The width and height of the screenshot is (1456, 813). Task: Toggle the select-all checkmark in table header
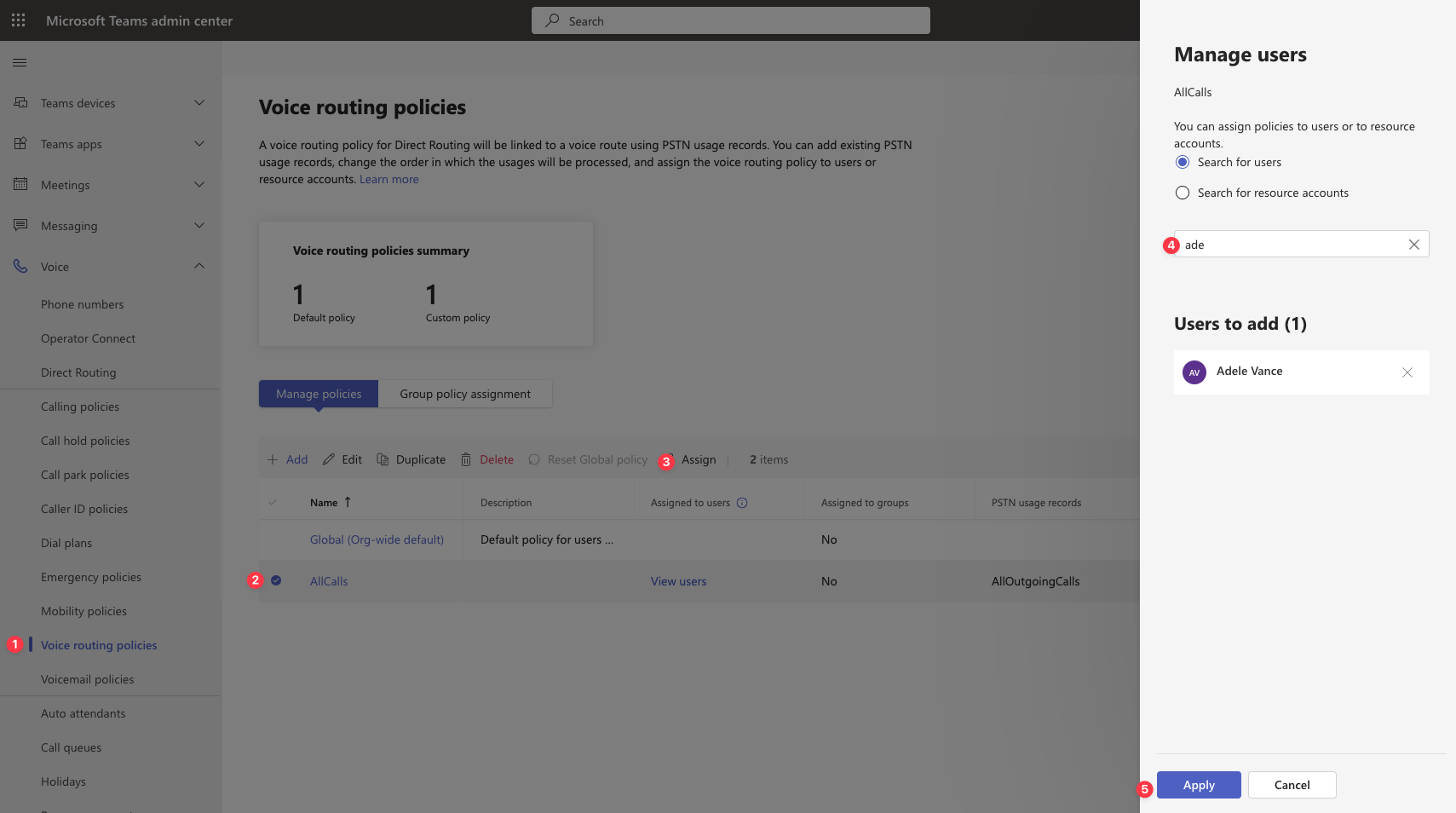point(273,502)
